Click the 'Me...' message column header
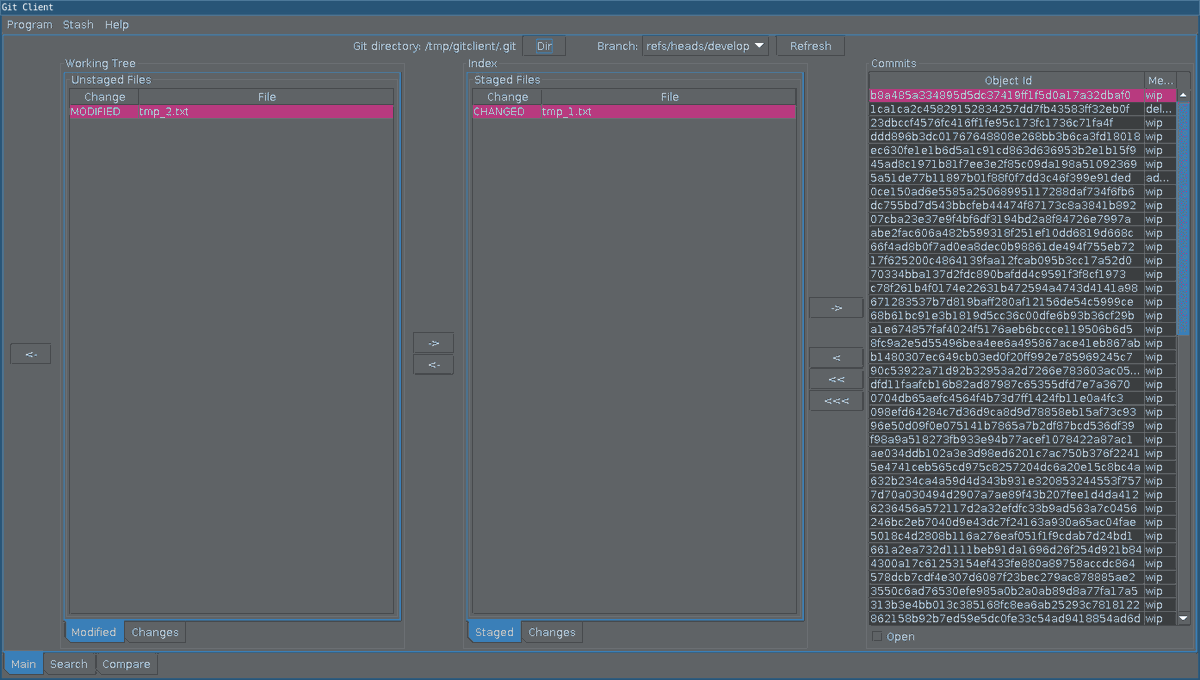This screenshot has height=680, width=1200. pos(1160,81)
